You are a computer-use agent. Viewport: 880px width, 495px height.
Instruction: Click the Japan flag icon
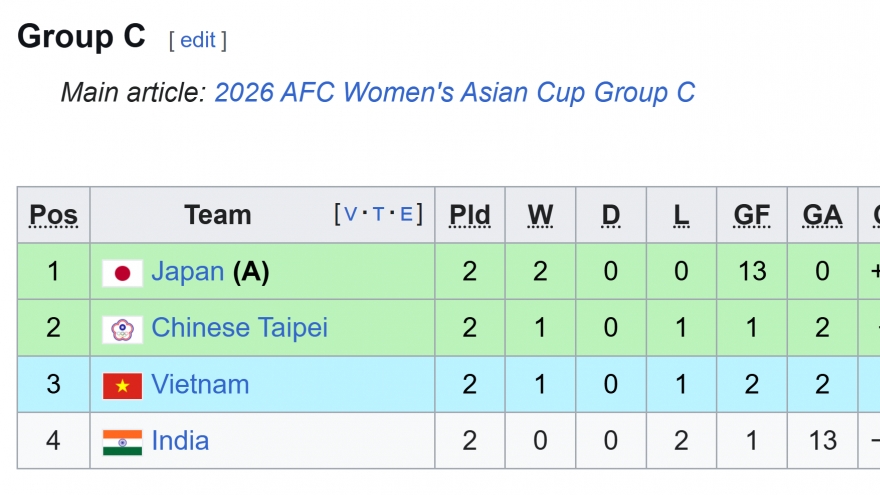coord(122,273)
